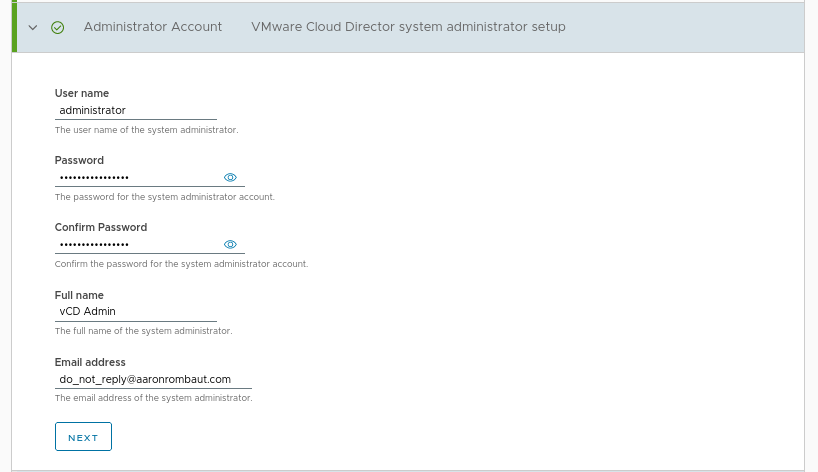The image size is (818, 472).
Task: Select the Administrator Account header title
Action: click(x=152, y=27)
